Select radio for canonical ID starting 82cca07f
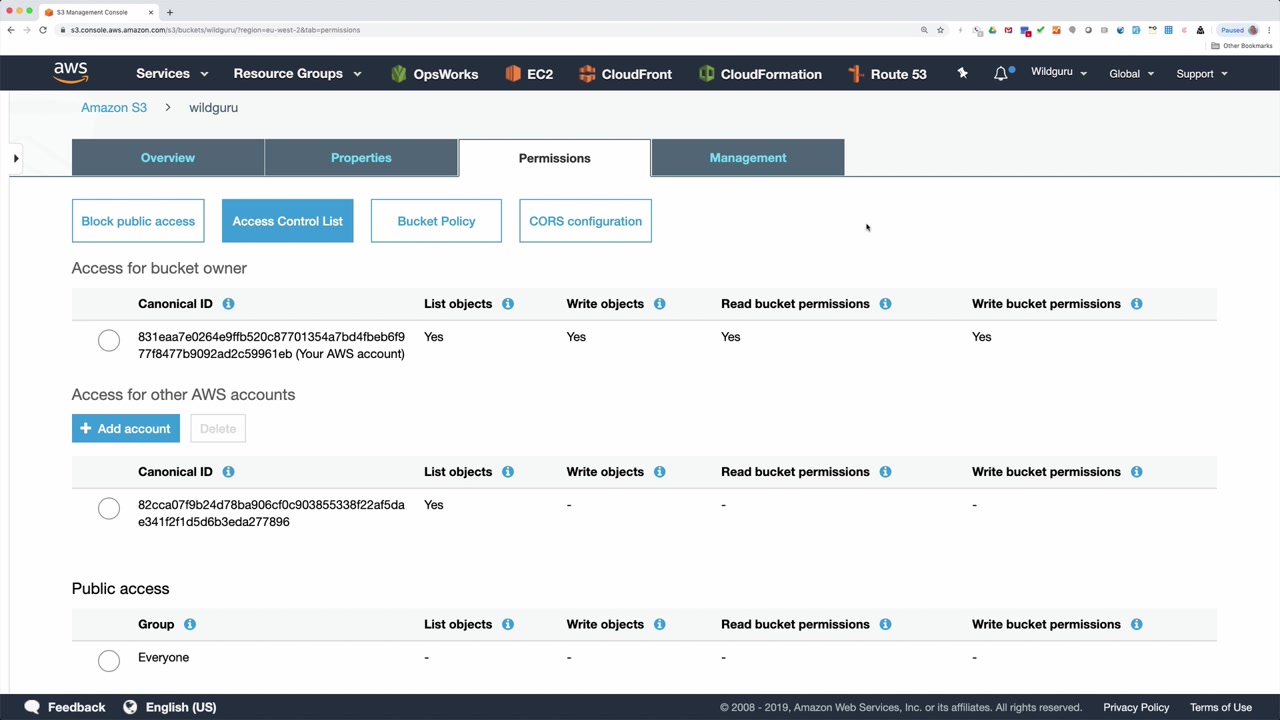The image size is (1280, 720). 109,508
